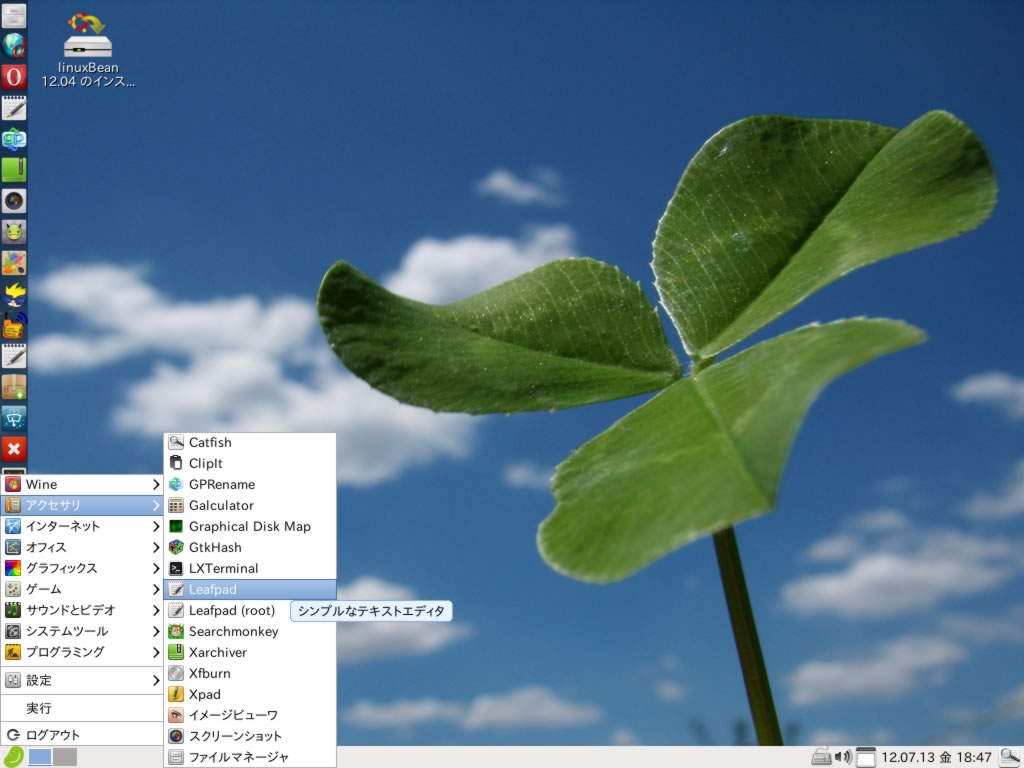The height and width of the screenshot is (768, 1024).
Task: Click the red X icon in the dock
Action: click(x=14, y=449)
